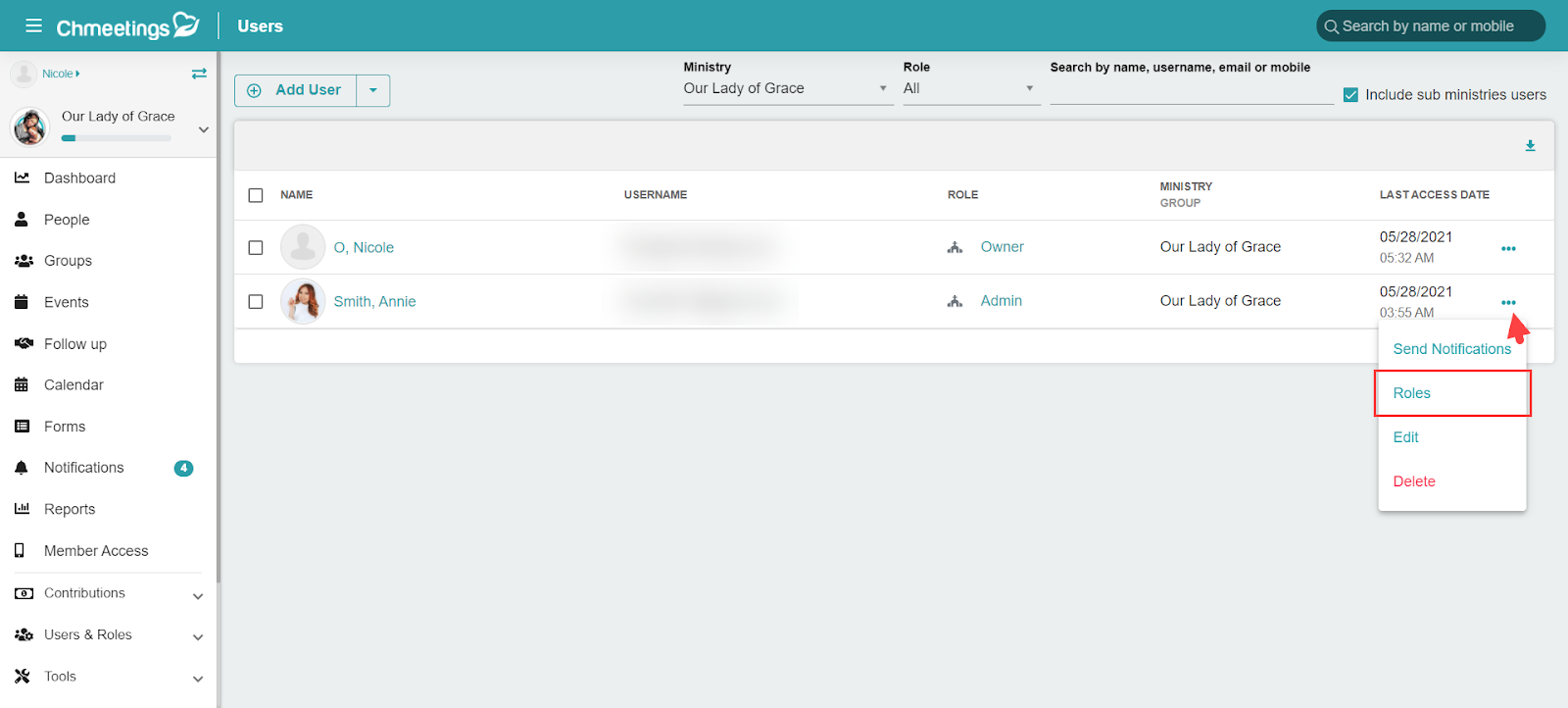Viewport: 1568px width, 708px height.
Task: Choose Roles from the context menu
Action: [1451, 393]
